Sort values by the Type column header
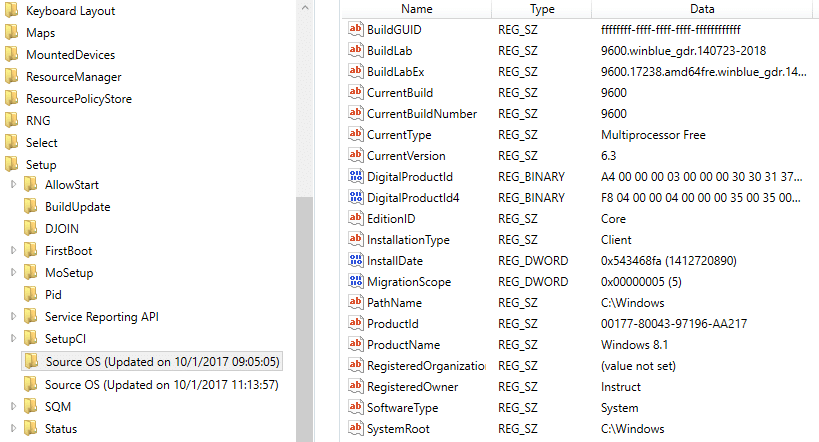This screenshot has width=819, height=442. point(542,9)
